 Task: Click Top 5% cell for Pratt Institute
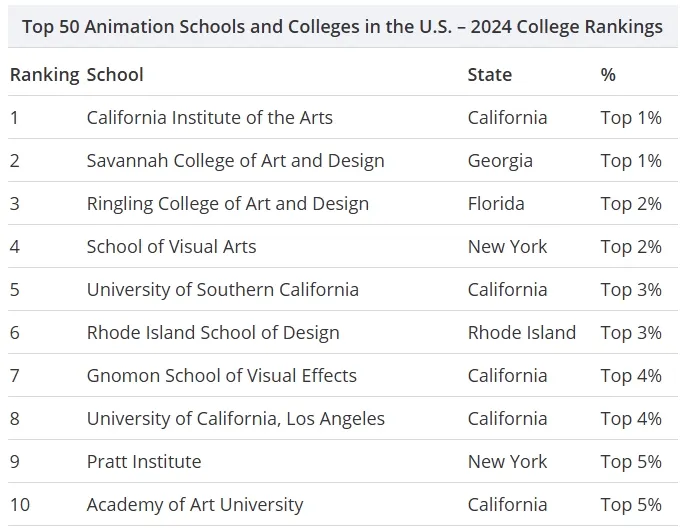click(x=631, y=462)
